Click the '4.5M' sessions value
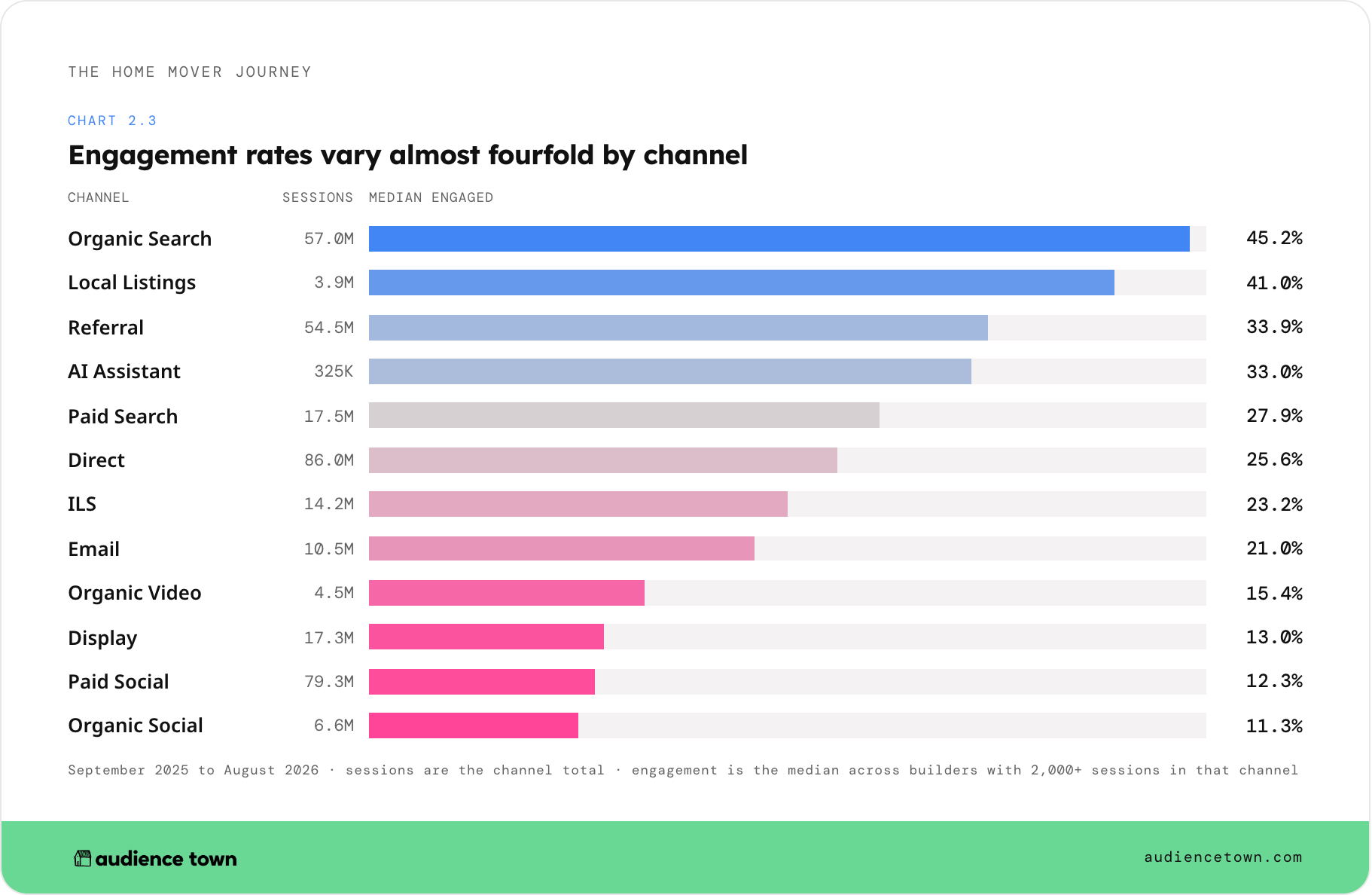Viewport: 1372px width, 895px height. tap(334, 593)
